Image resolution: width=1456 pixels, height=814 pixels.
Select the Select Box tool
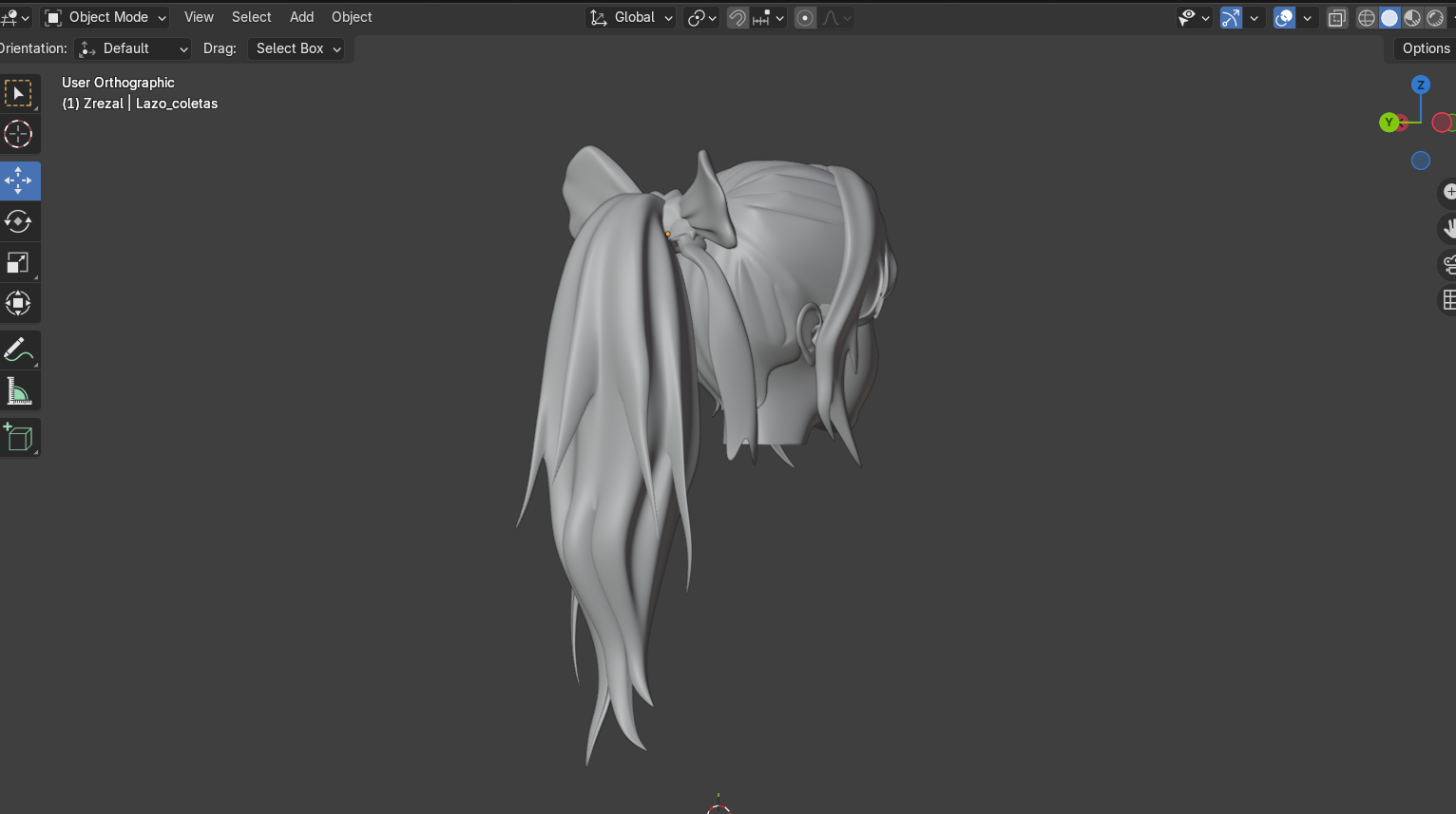coord(18,93)
